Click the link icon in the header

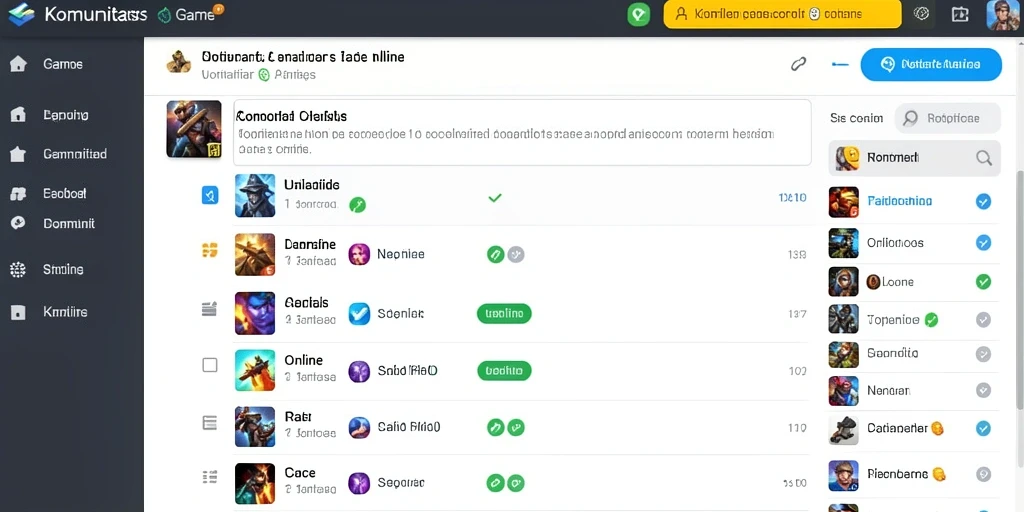[x=798, y=64]
